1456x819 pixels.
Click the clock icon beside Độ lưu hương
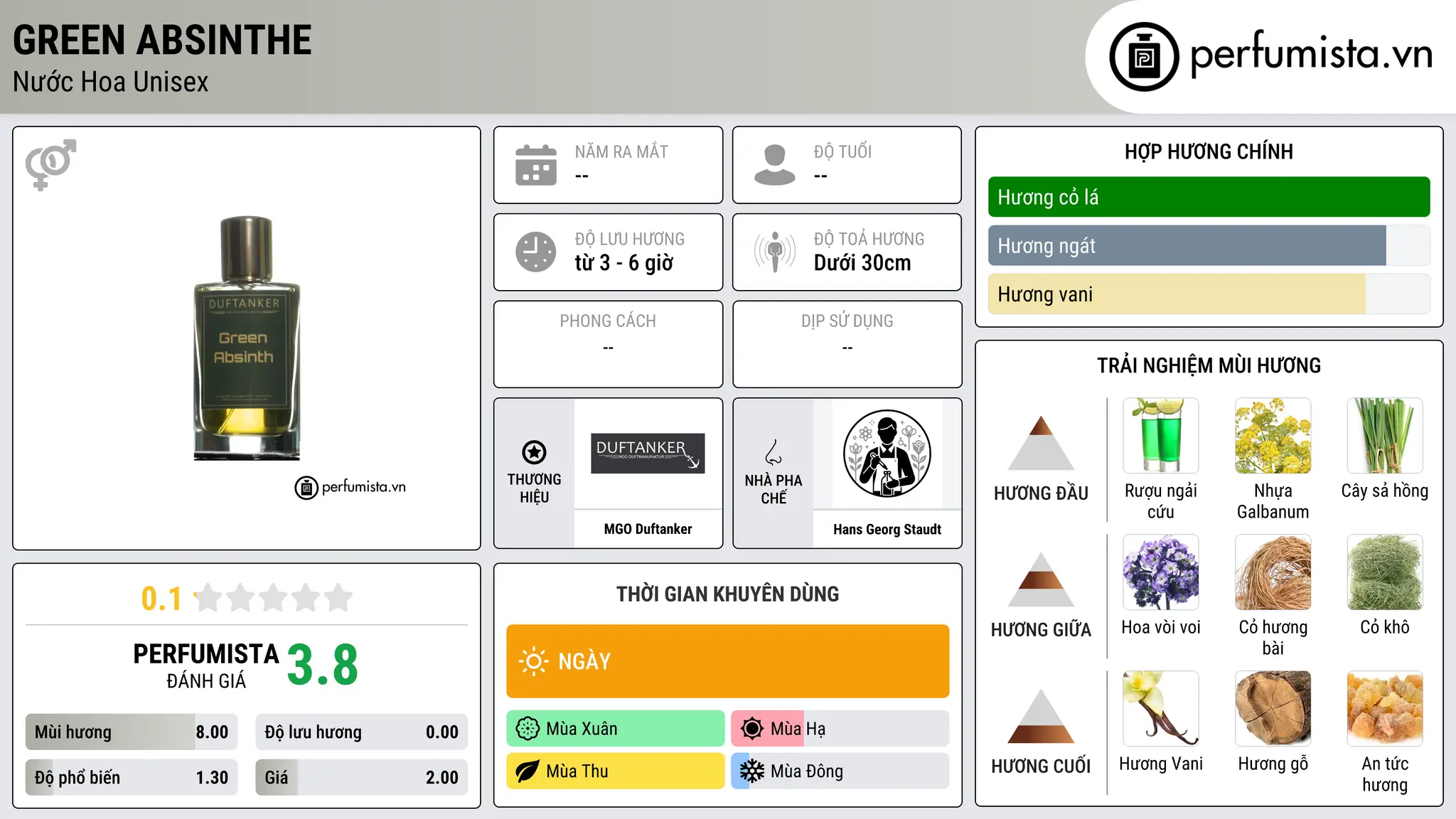pos(536,252)
